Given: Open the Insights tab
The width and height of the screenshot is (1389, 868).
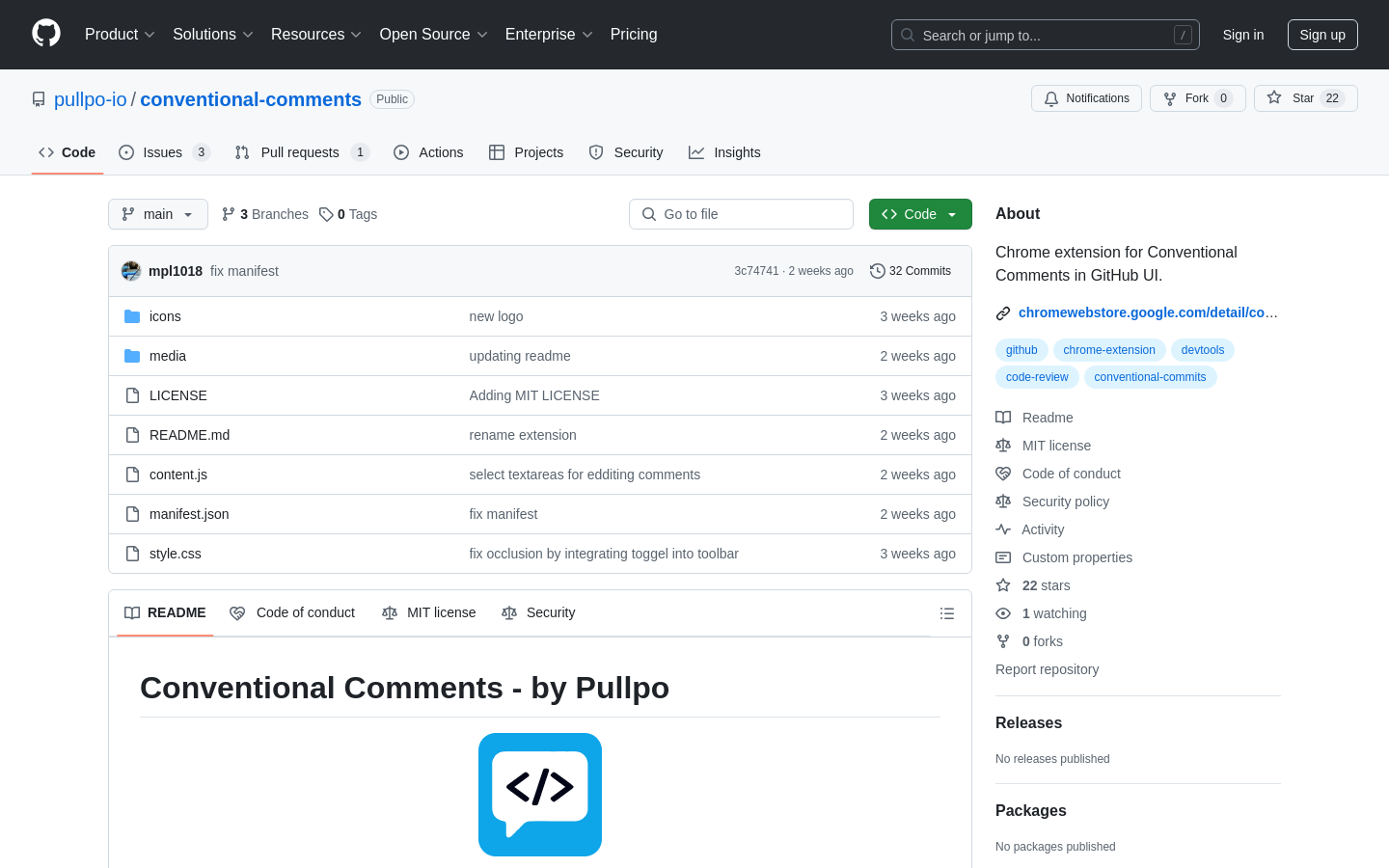Looking at the screenshot, I should click(724, 152).
